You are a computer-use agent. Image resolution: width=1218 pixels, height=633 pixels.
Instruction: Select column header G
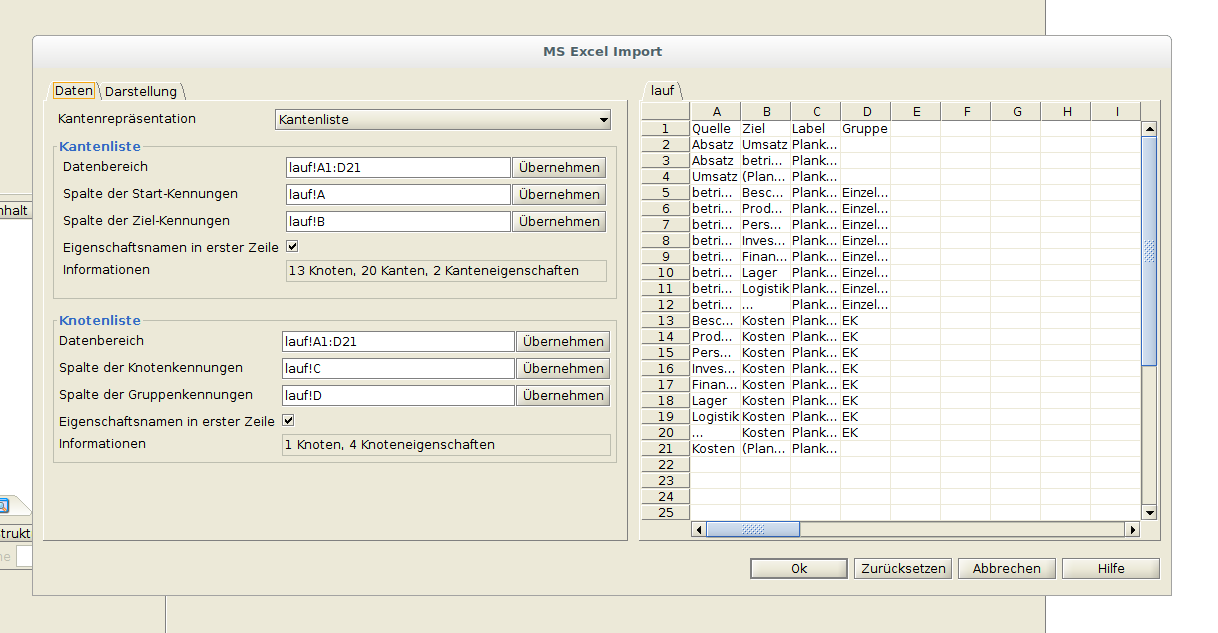1016,111
